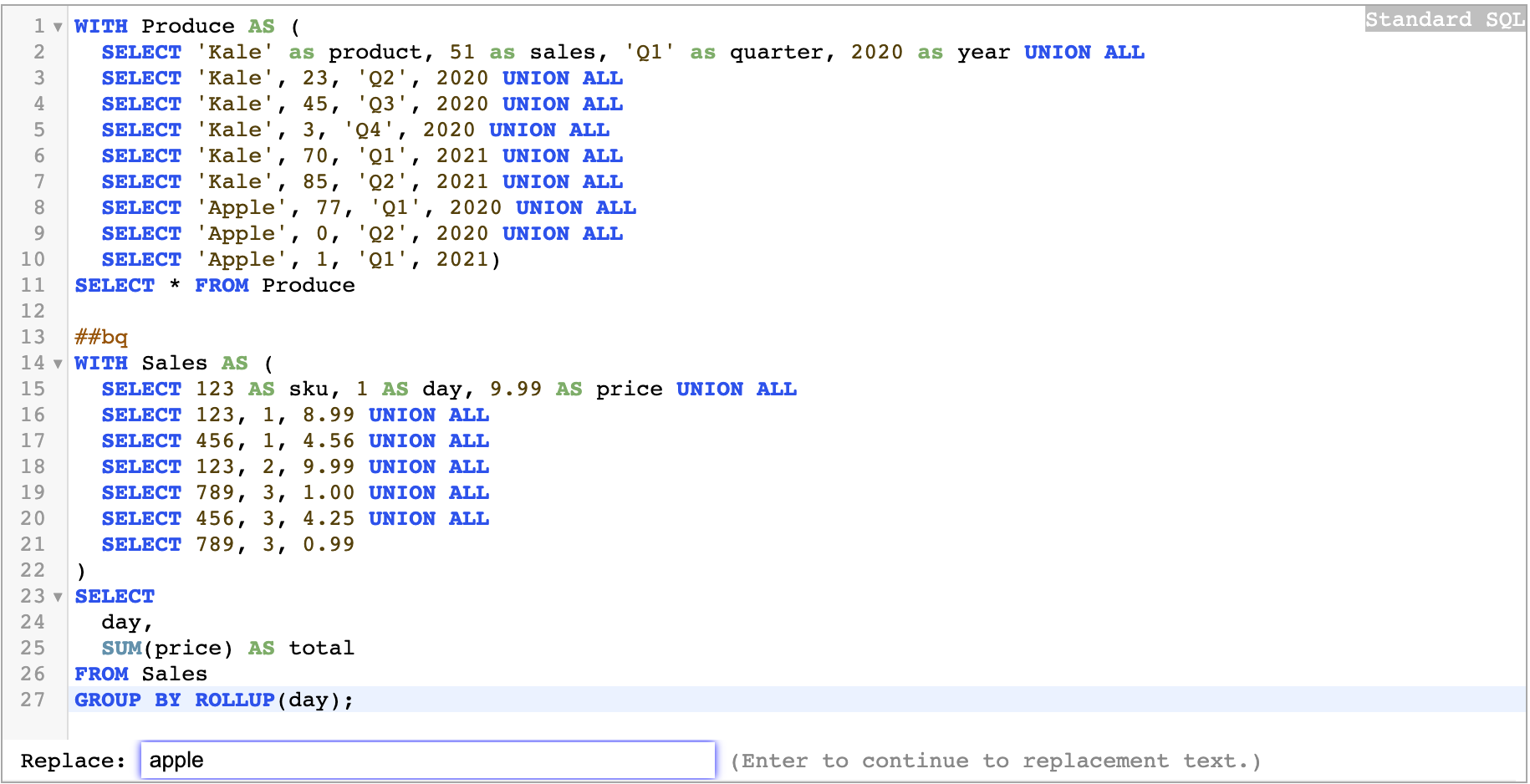Click the SELECT keyword on line 23

pos(115,596)
